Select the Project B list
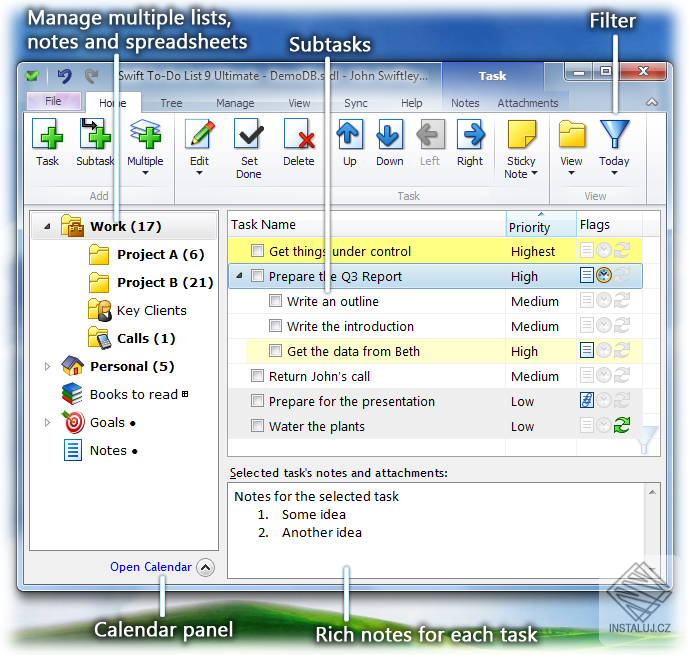690x655 pixels. click(150, 282)
